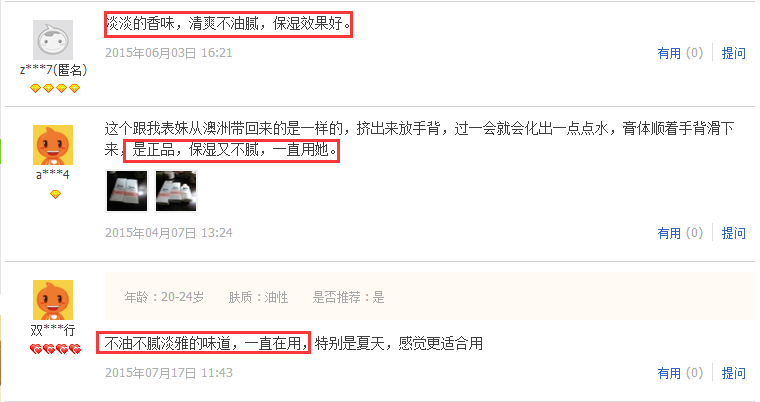Click 提问 on the 07月17日 review
The width and height of the screenshot is (760, 402).
733,373
